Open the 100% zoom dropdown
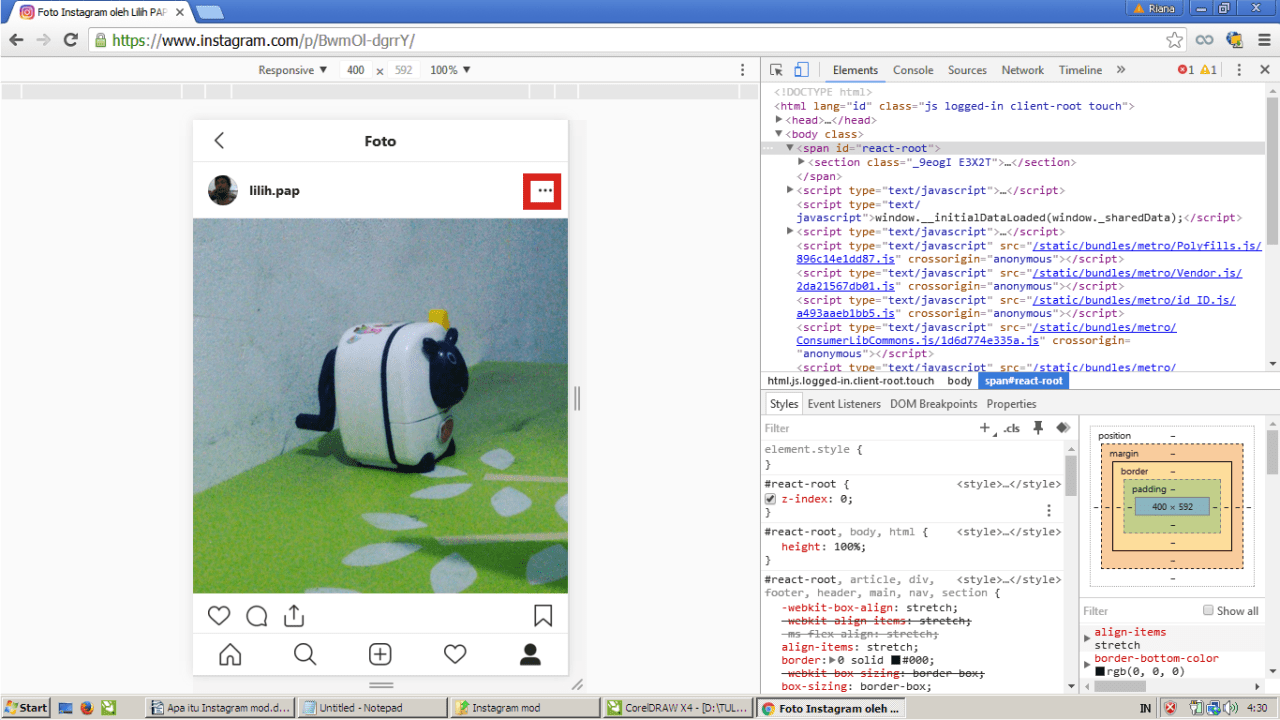The width and height of the screenshot is (1280, 720). (450, 70)
